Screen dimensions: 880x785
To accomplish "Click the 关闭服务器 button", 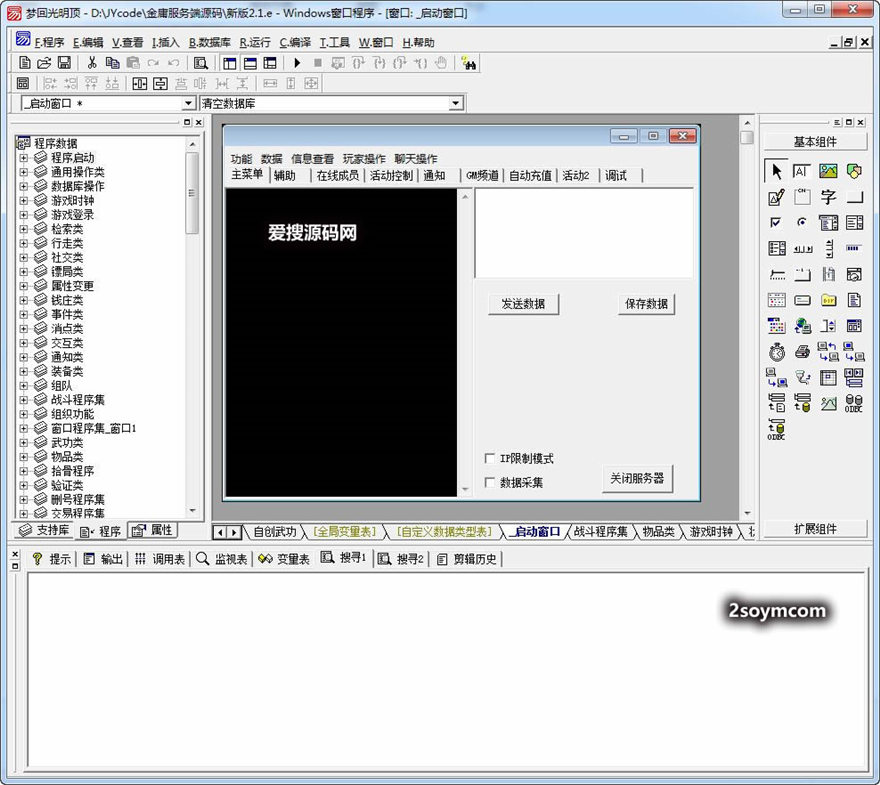I will [637, 479].
